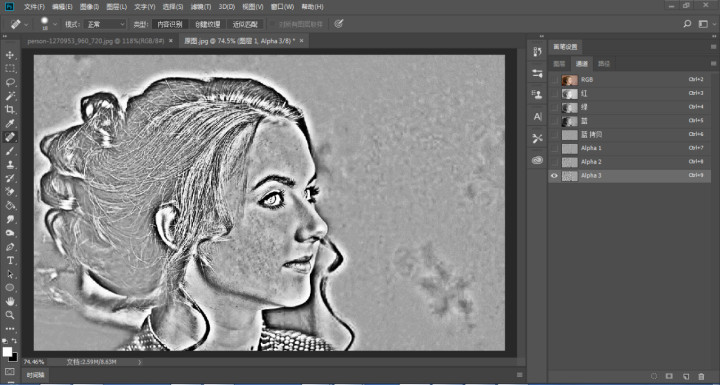The width and height of the screenshot is (720, 385).
Task: Show the 红 channel visibility
Action: (x=555, y=94)
